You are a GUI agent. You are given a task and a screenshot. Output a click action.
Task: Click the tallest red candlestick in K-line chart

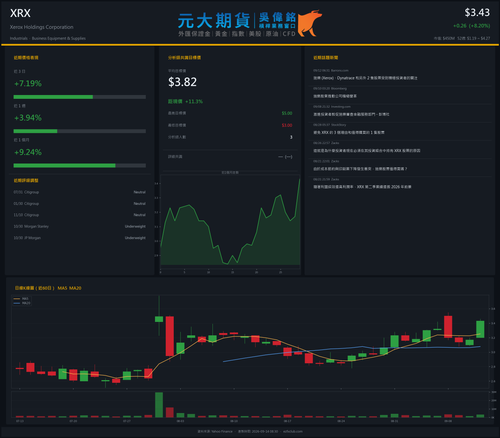[x=170, y=336]
